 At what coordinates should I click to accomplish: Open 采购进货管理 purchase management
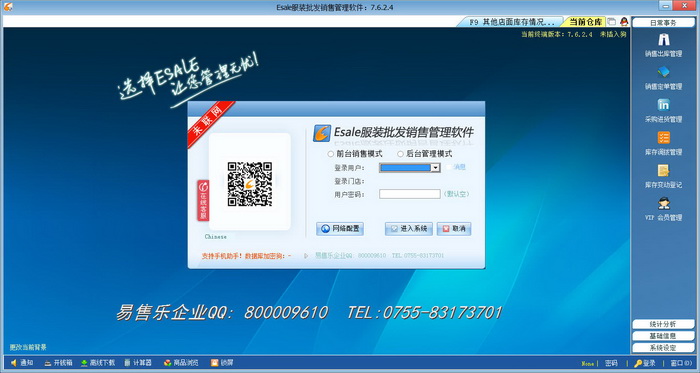pyautogui.click(x=663, y=111)
